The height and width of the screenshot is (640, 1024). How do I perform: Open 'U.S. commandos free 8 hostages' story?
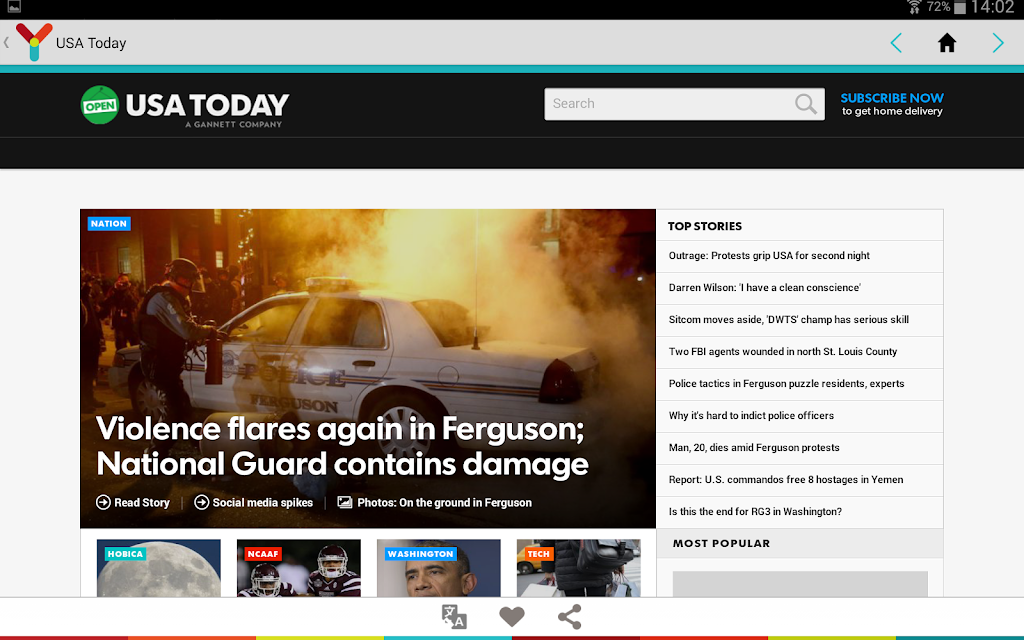point(786,479)
